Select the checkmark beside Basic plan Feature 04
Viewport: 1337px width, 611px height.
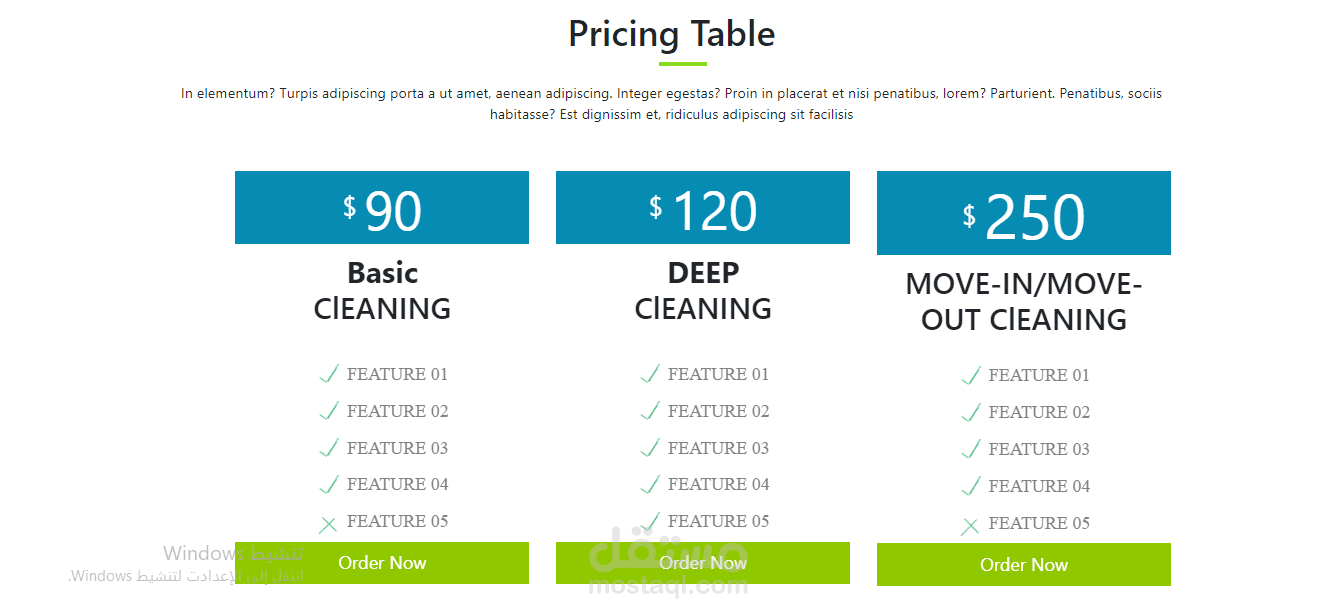(328, 485)
